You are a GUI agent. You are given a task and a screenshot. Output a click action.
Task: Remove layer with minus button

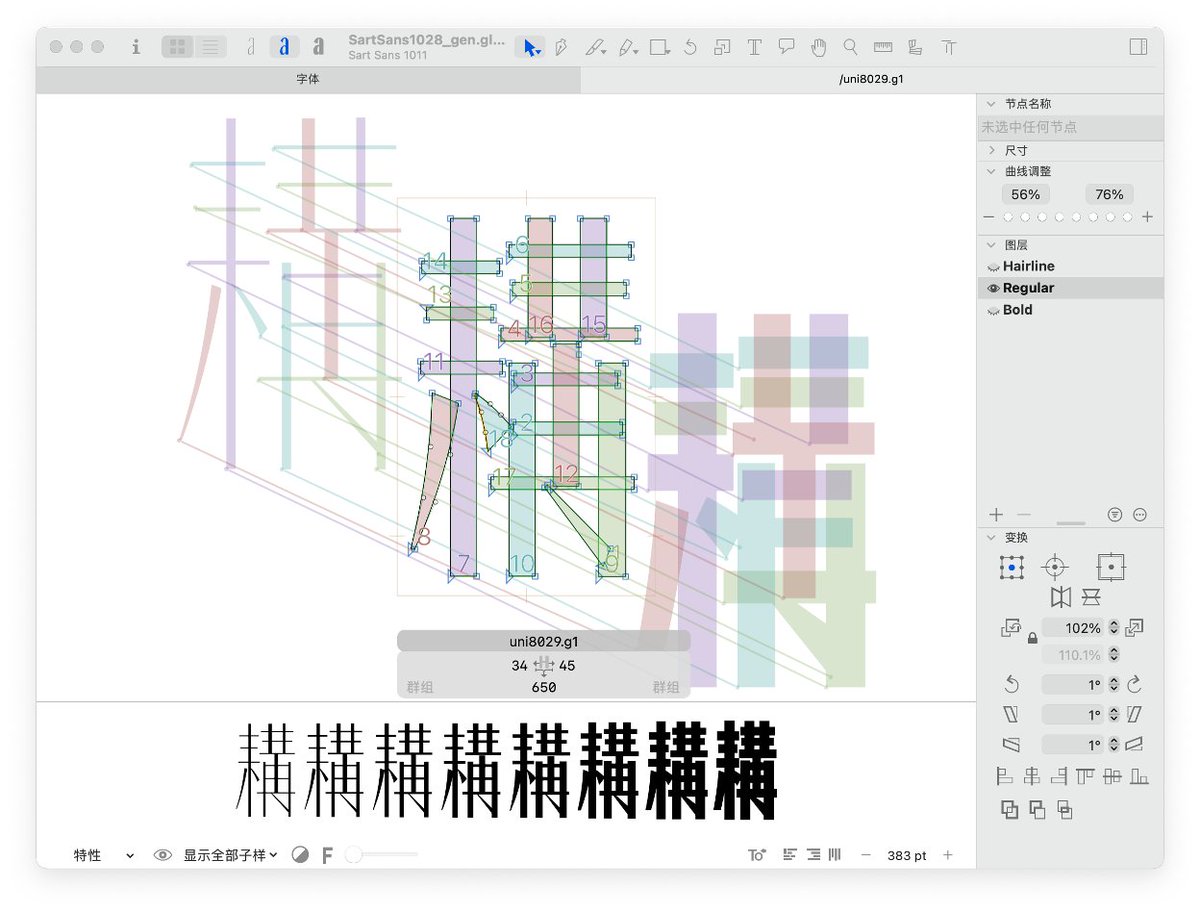tap(1023, 515)
